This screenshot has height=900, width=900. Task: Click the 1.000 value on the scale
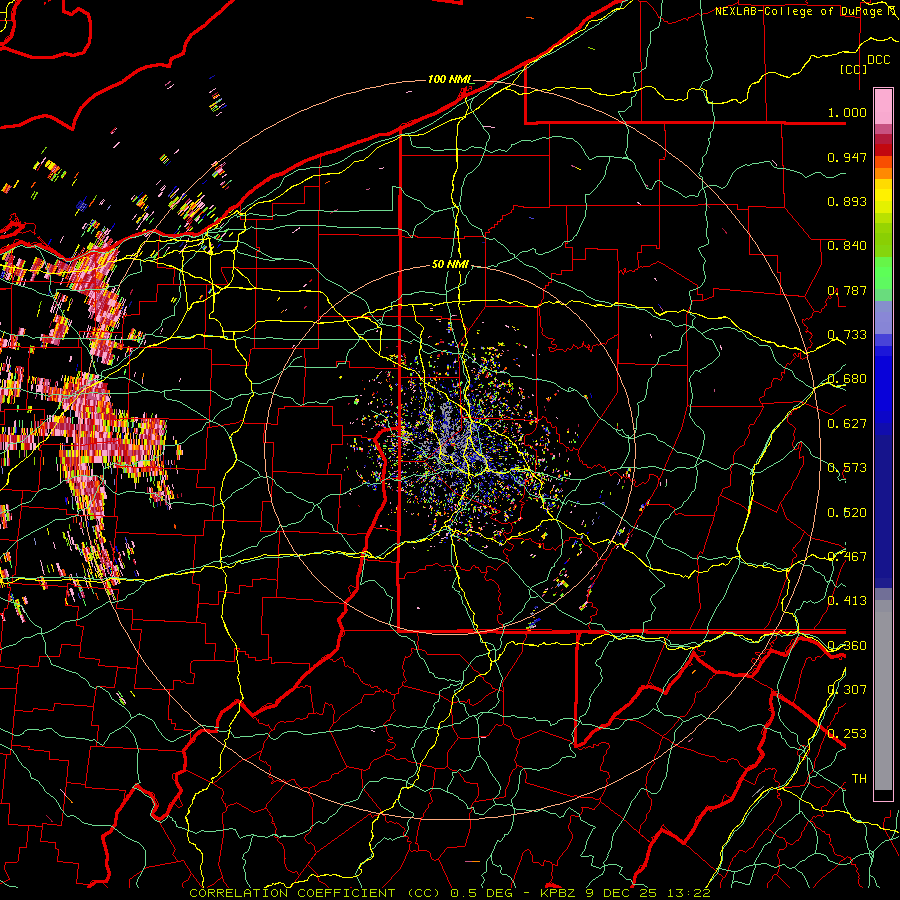tap(847, 112)
